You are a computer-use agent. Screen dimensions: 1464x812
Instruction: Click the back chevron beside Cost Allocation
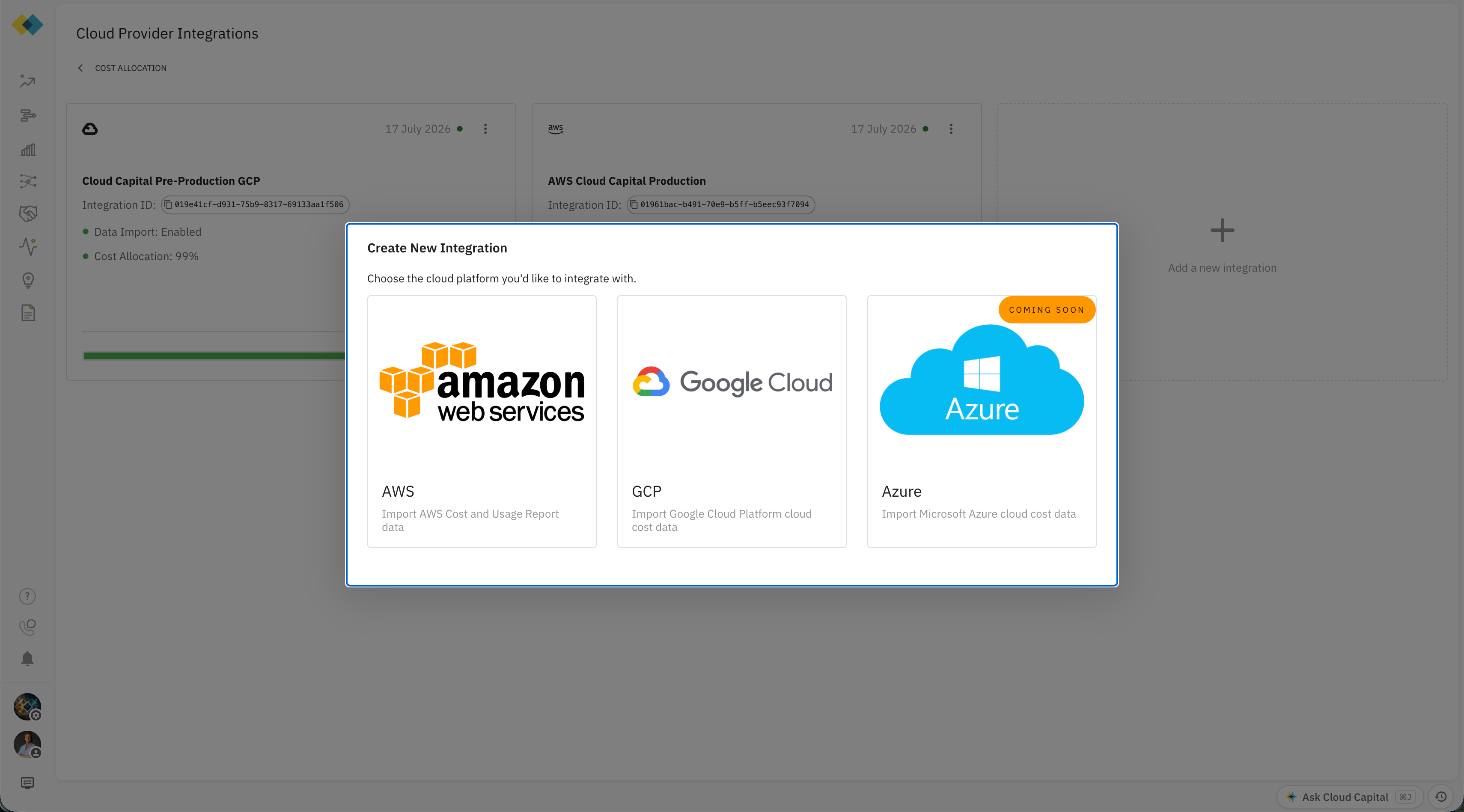80,68
